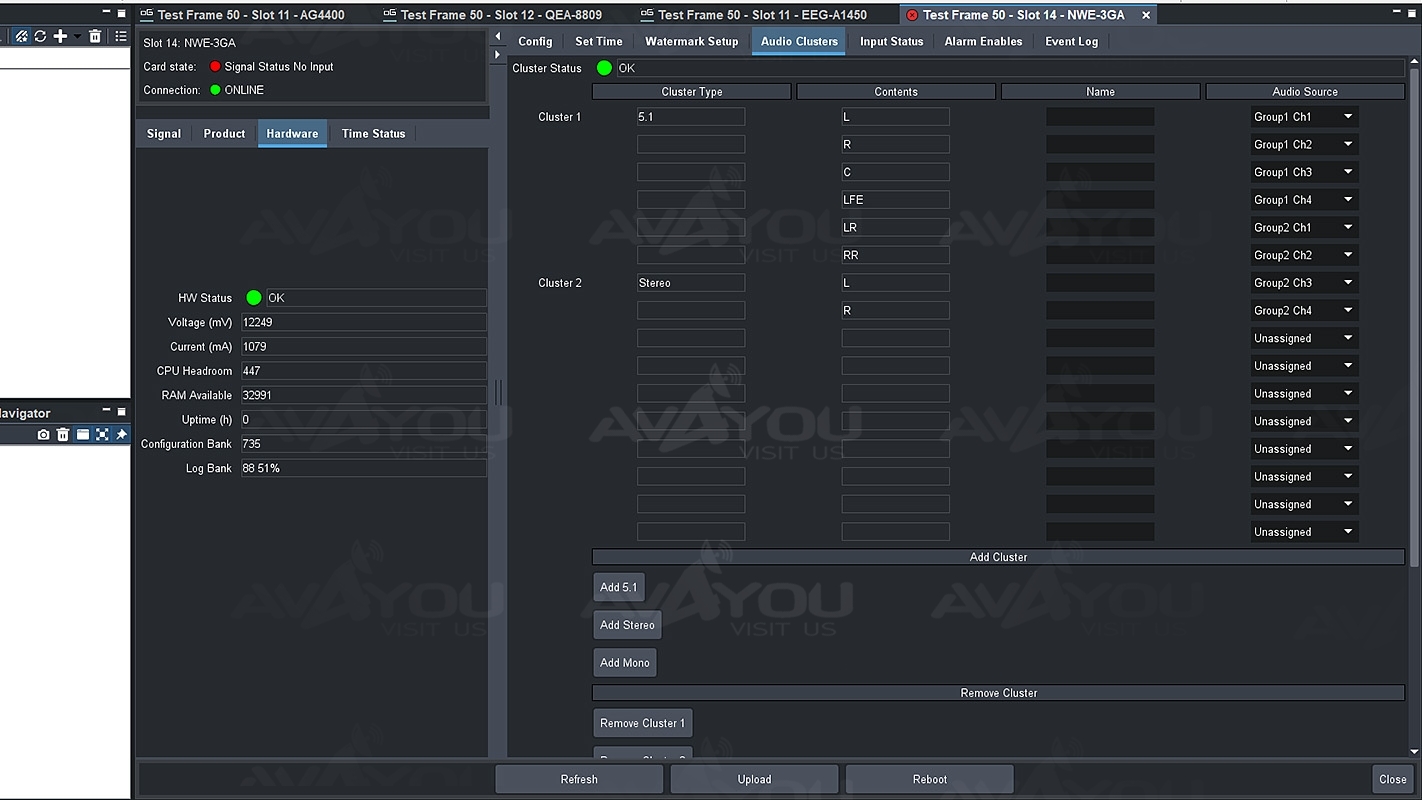Click the trash icon in top-left toolbar

[x=95, y=36]
